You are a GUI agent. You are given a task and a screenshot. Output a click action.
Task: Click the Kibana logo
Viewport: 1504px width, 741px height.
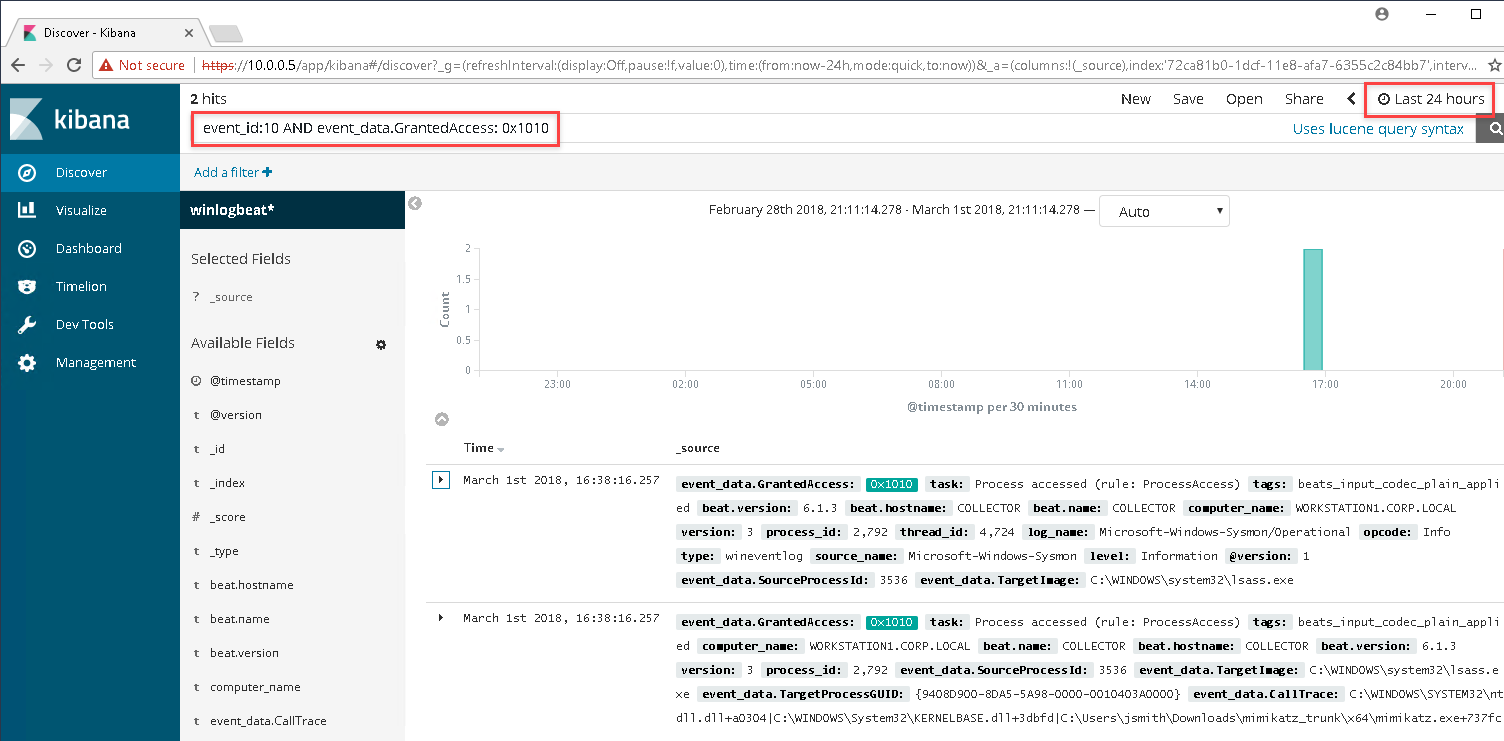70,119
